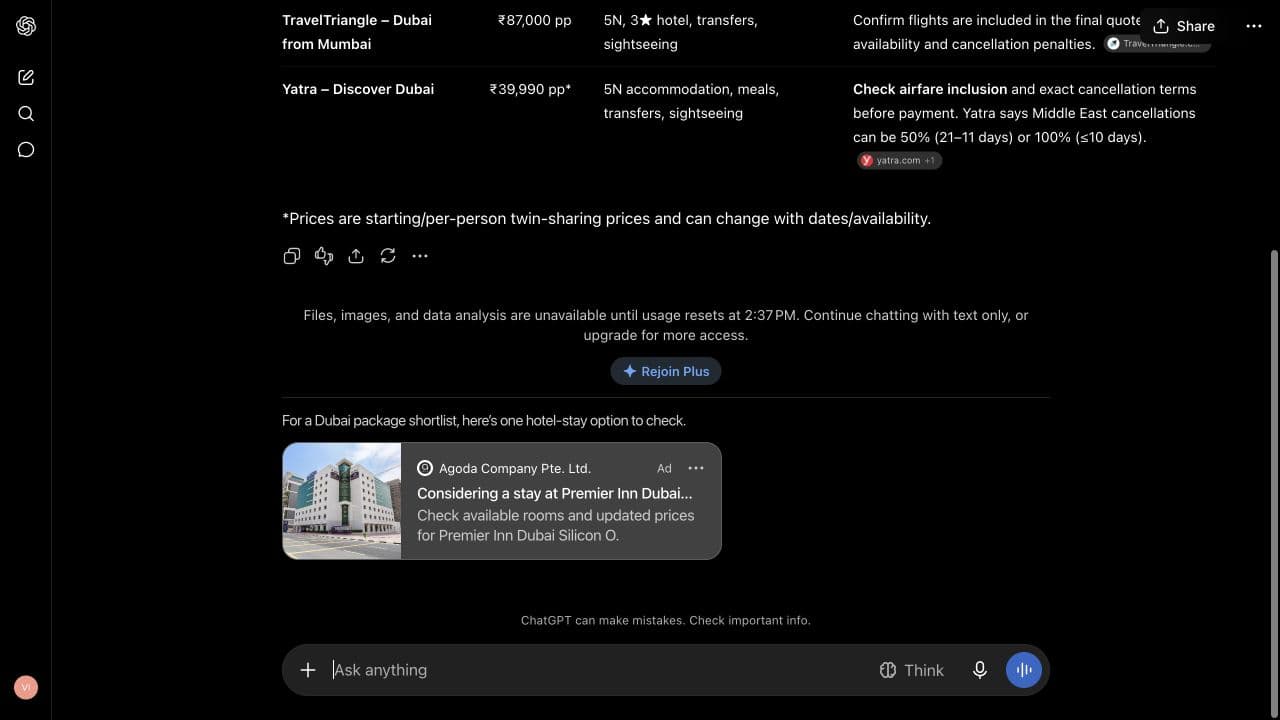Open the Agoda ad title link

(555, 493)
